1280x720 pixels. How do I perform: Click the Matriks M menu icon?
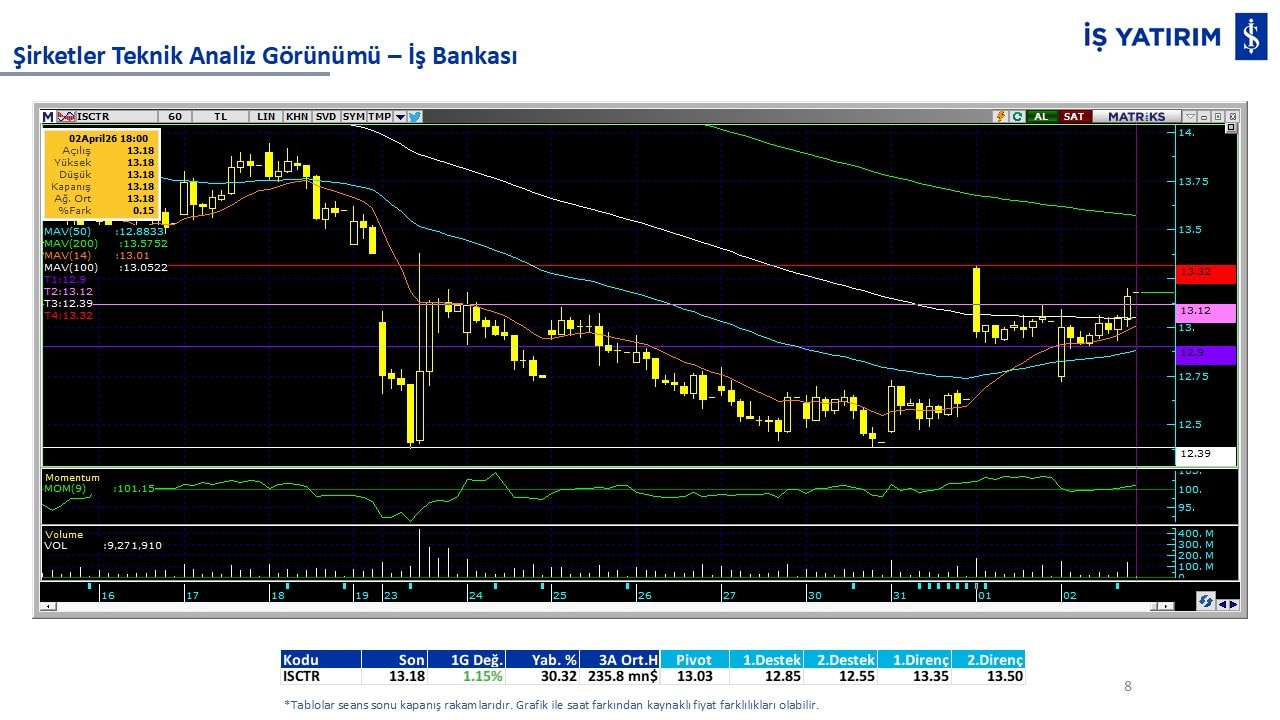47,117
